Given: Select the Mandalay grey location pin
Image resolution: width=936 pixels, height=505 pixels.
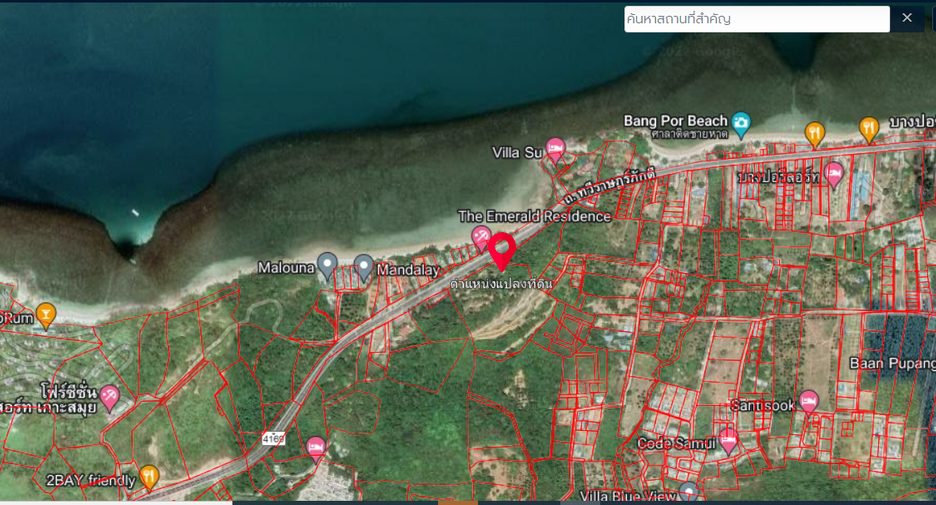Looking at the screenshot, I should point(364,267).
